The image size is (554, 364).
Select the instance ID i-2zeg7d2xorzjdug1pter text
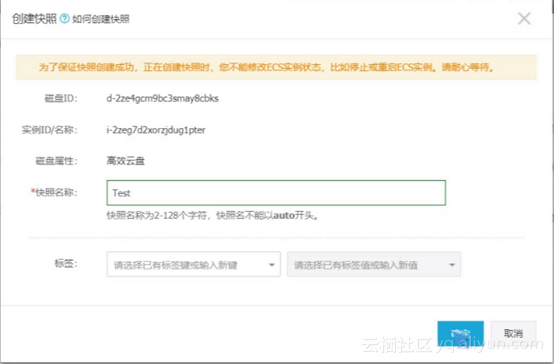(156, 130)
